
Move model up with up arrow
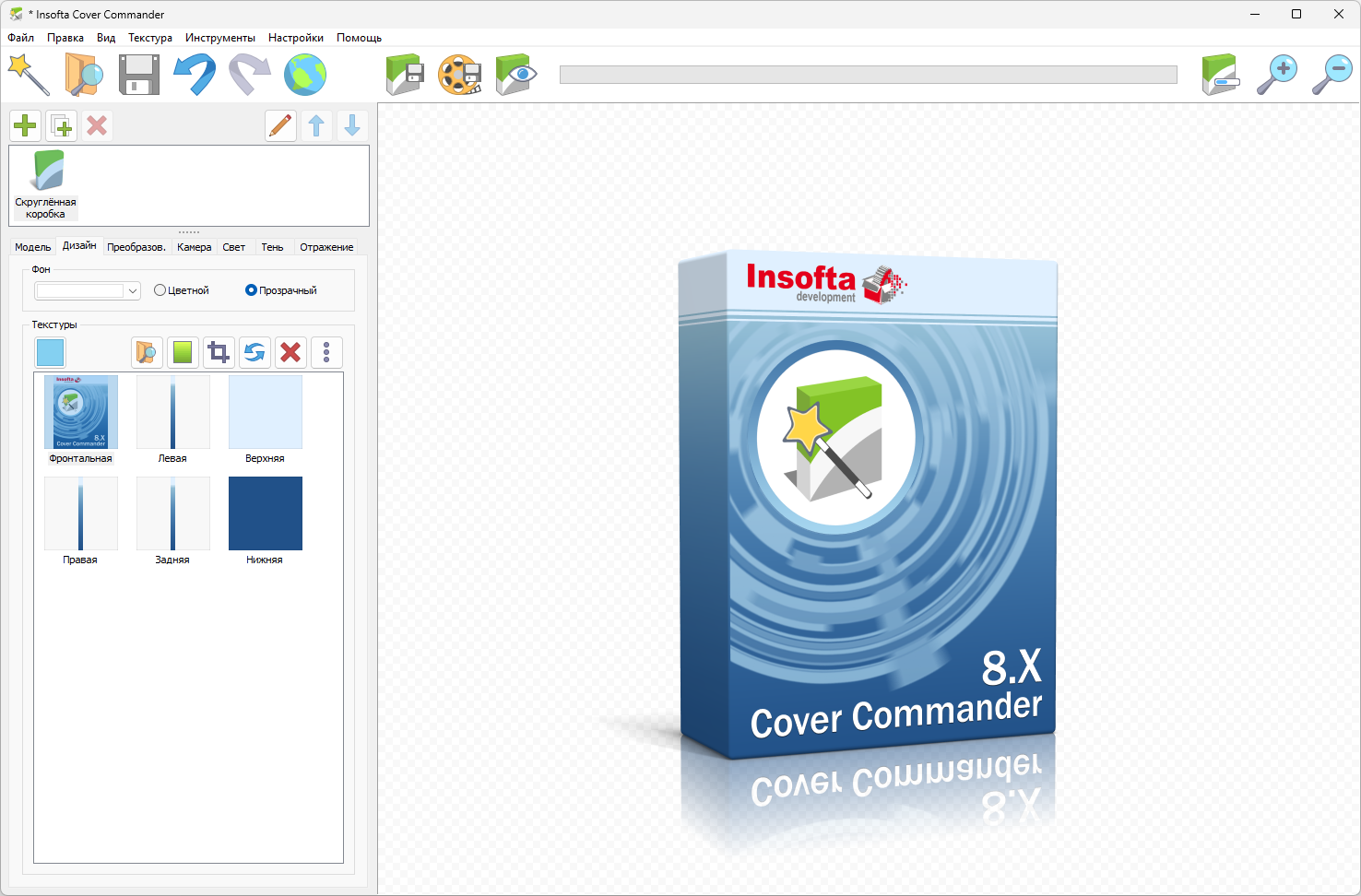[x=316, y=125]
